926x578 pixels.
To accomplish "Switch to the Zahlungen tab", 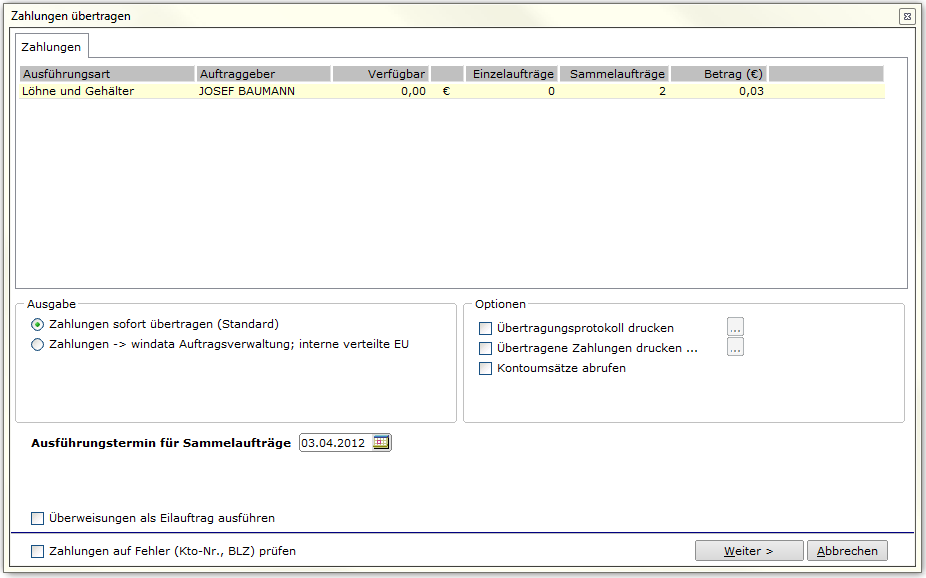I will coord(51,47).
